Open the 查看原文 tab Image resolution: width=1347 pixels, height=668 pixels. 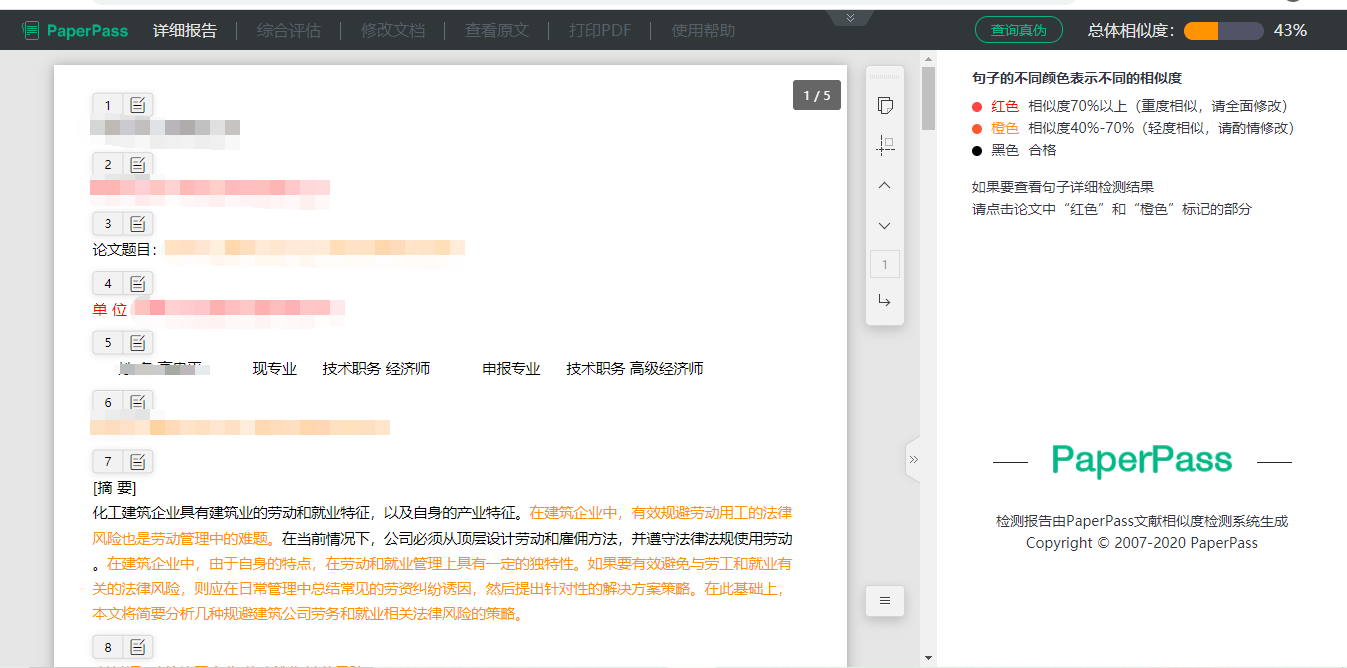pyautogui.click(x=497, y=30)
